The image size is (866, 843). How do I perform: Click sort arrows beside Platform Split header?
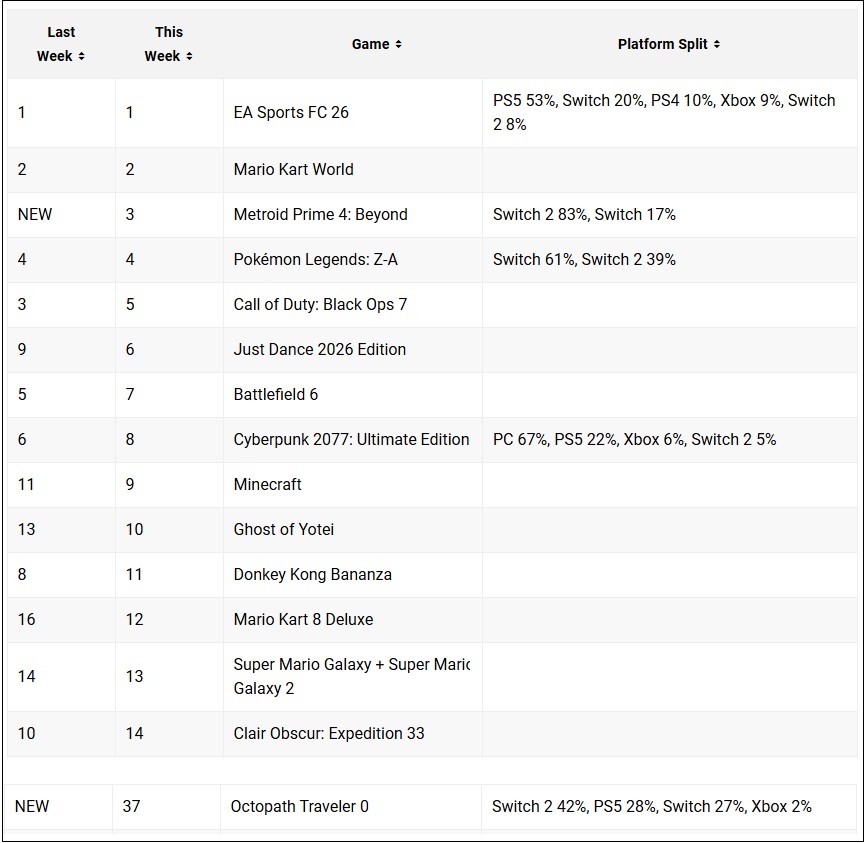tap(717, 44)
